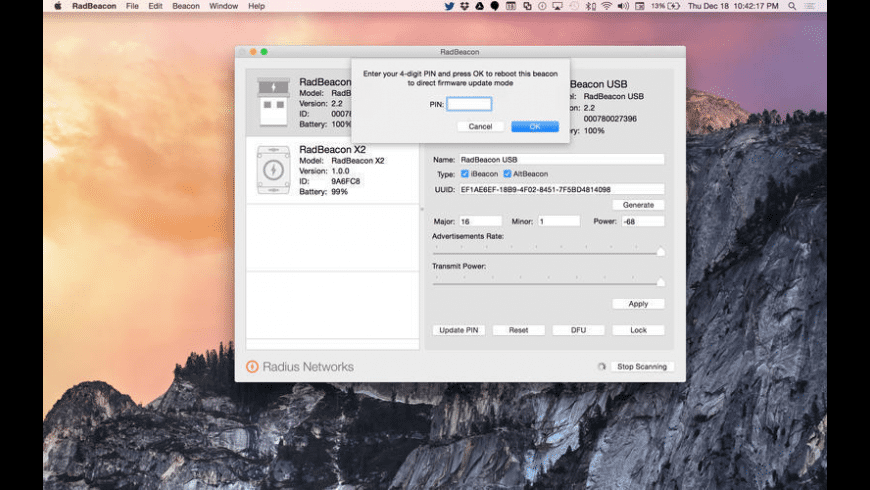Image resolution: width=870 pixels, height=490 pixels.
Task: Open the Beacon menu
Action: pyautogui.click(x=186, y=6)
